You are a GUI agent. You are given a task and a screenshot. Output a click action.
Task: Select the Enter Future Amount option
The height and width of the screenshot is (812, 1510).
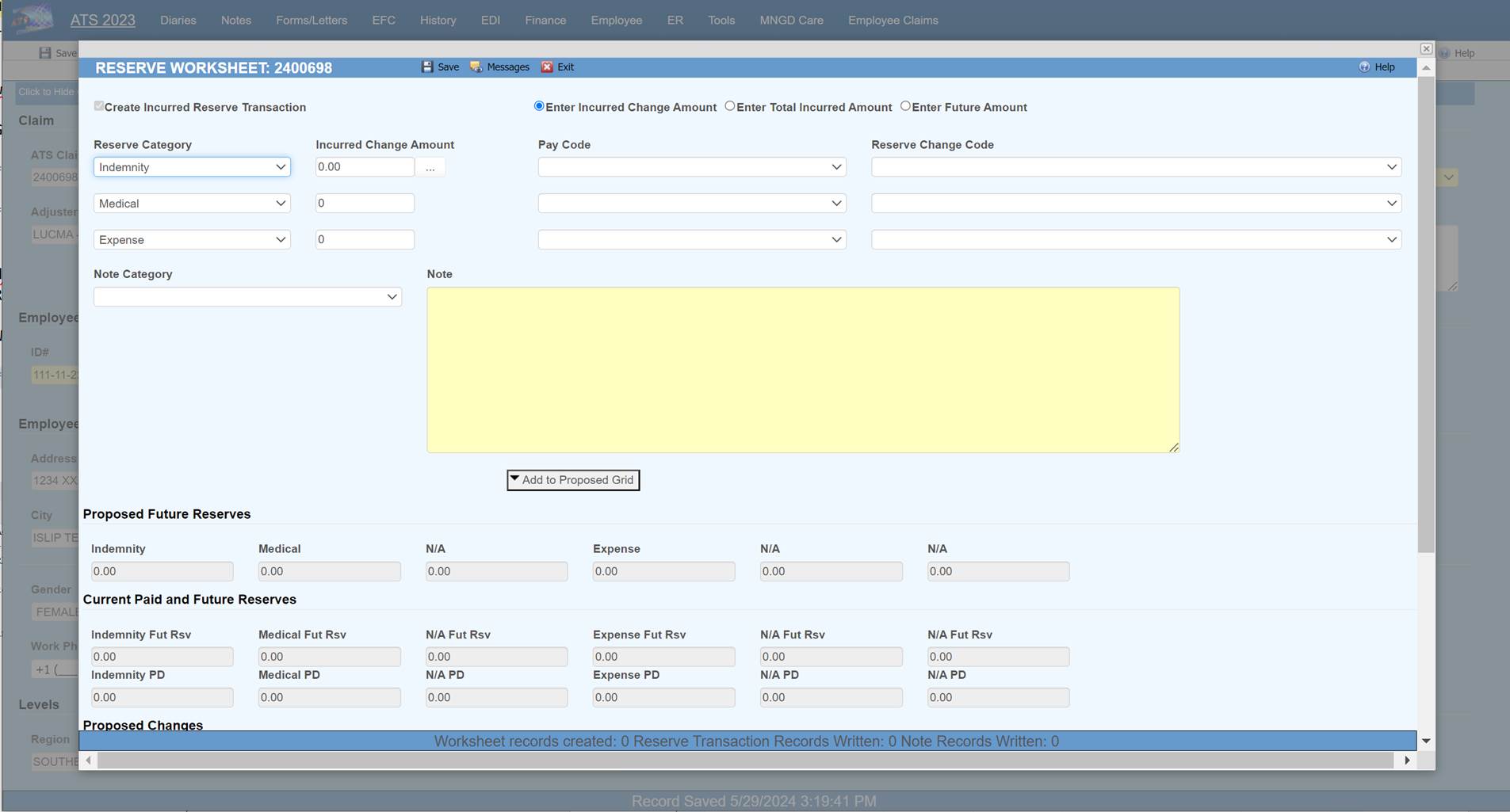[906, 105]
